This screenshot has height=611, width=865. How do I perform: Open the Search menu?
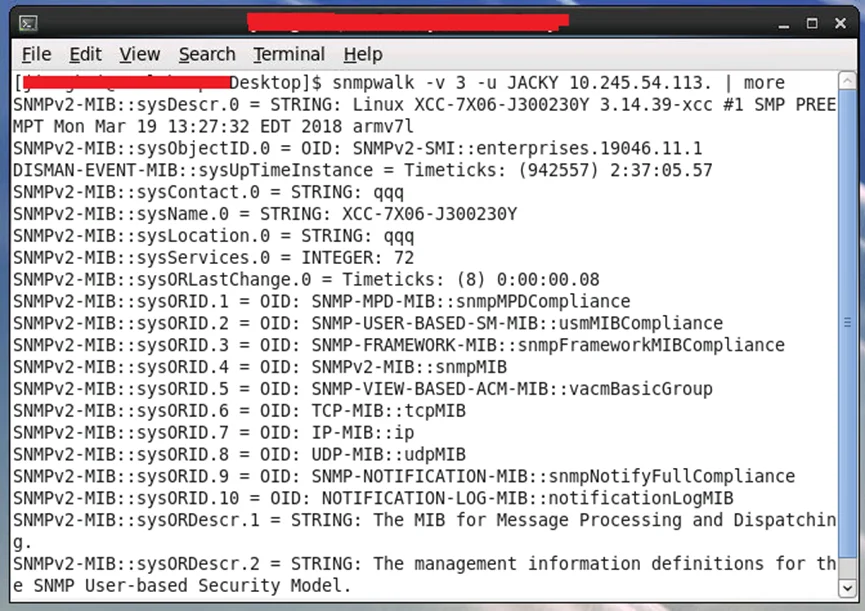207,55
